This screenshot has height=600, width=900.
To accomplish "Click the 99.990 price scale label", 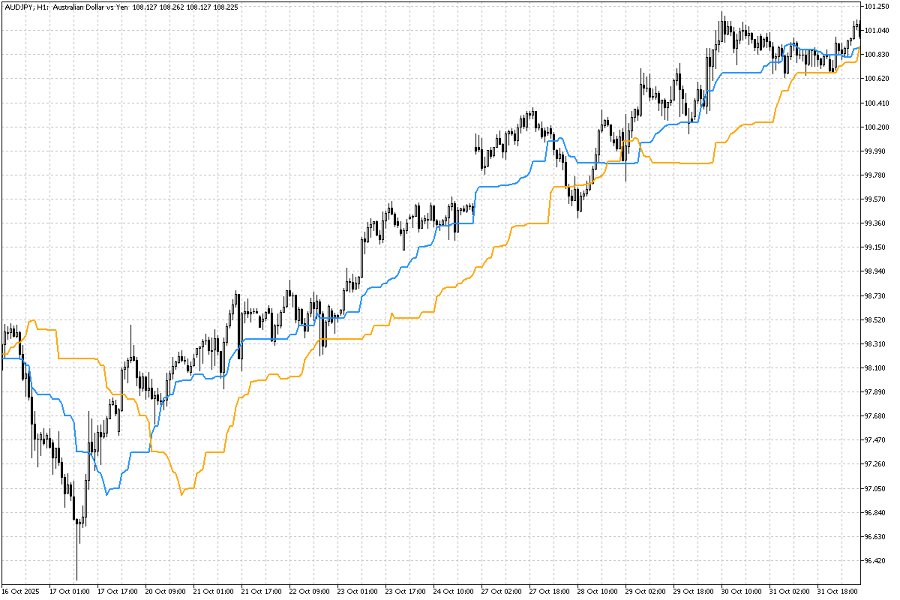I will click(x=875, y=151).
